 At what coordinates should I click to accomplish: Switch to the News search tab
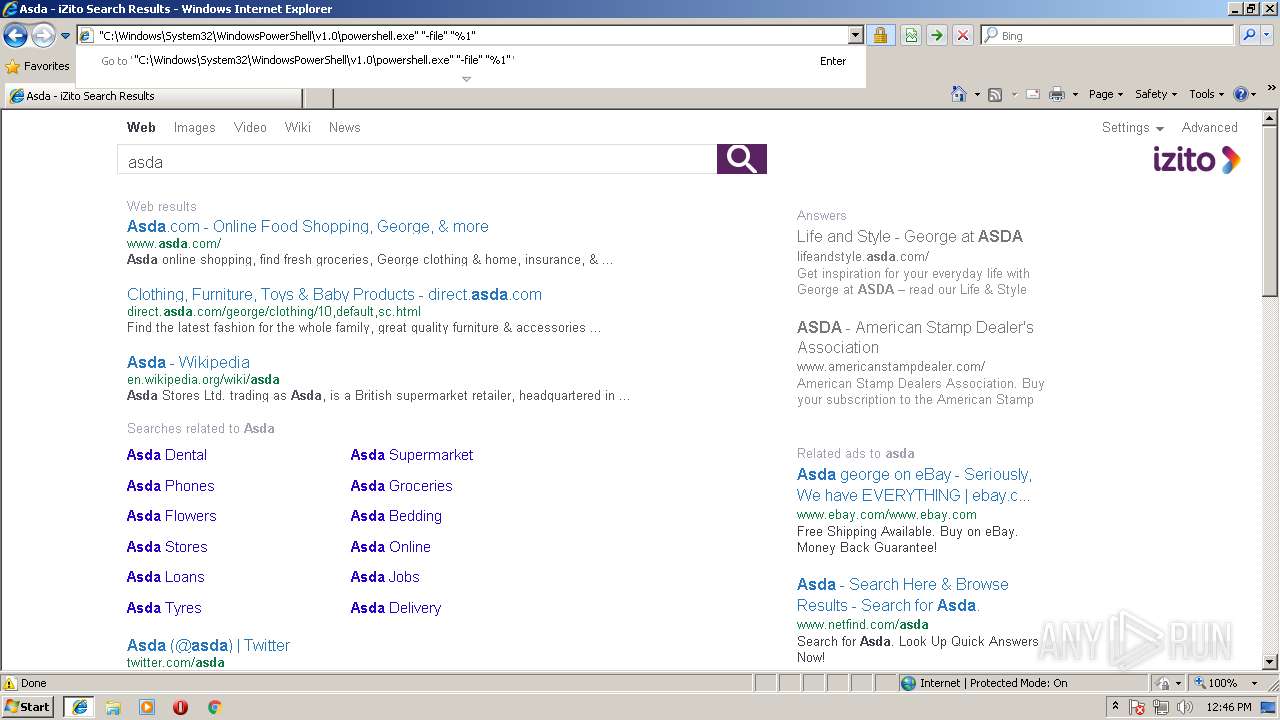click(344, 128)
